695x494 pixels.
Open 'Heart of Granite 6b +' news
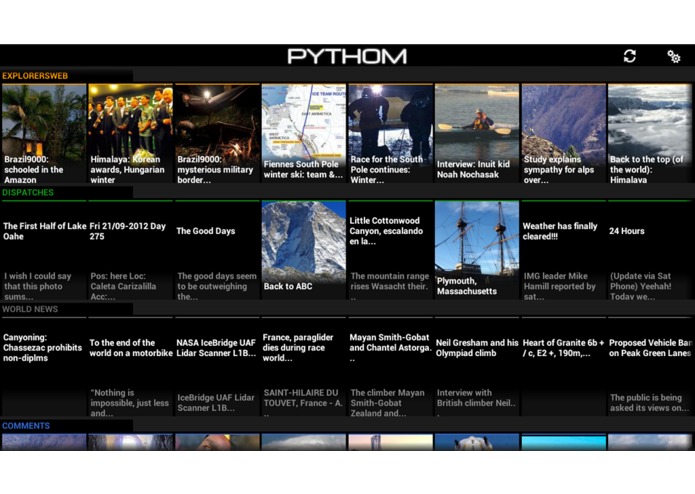point(564,367)
